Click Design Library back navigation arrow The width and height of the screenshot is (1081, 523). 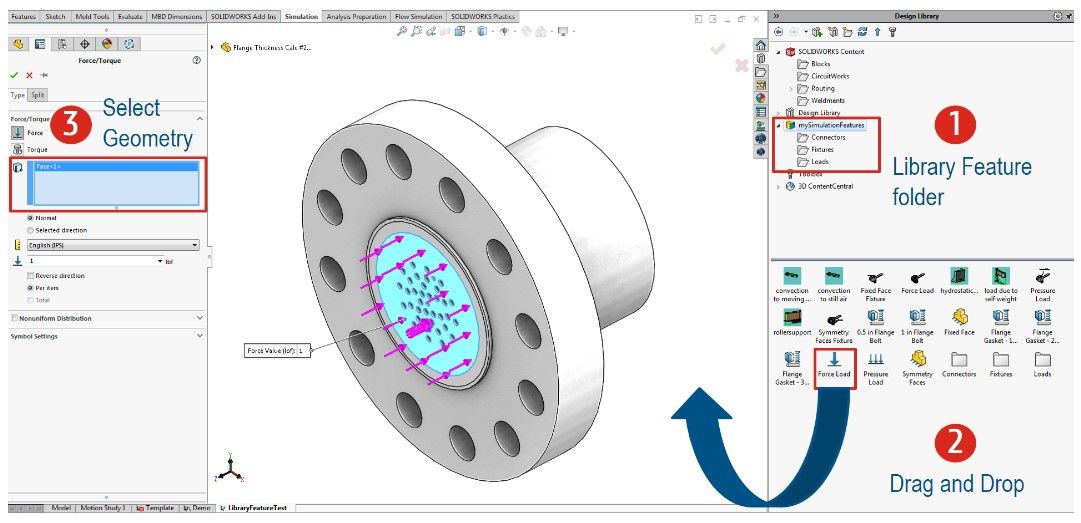coord(779,32)
